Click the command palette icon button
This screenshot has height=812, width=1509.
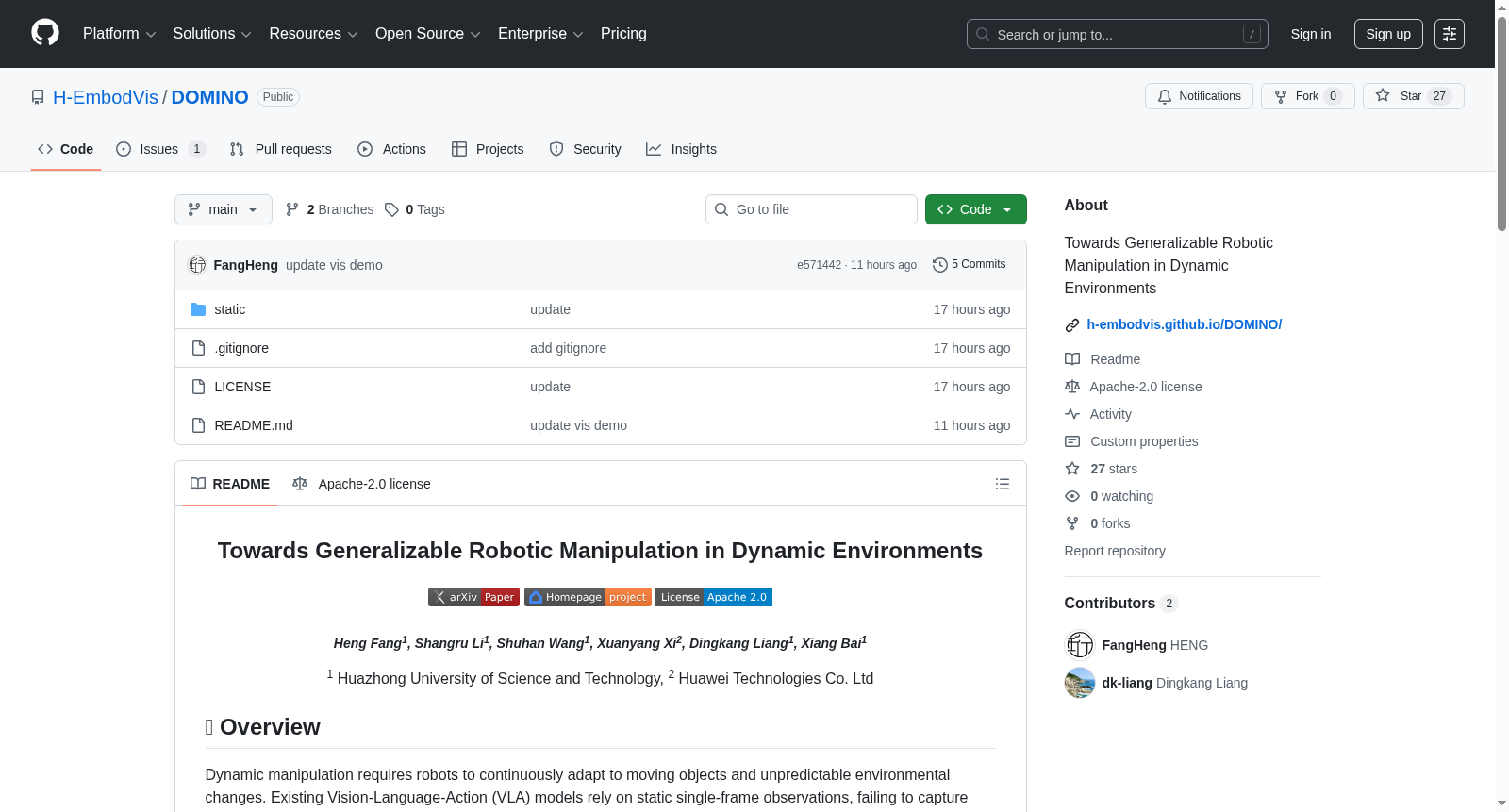pos(1450,34)
